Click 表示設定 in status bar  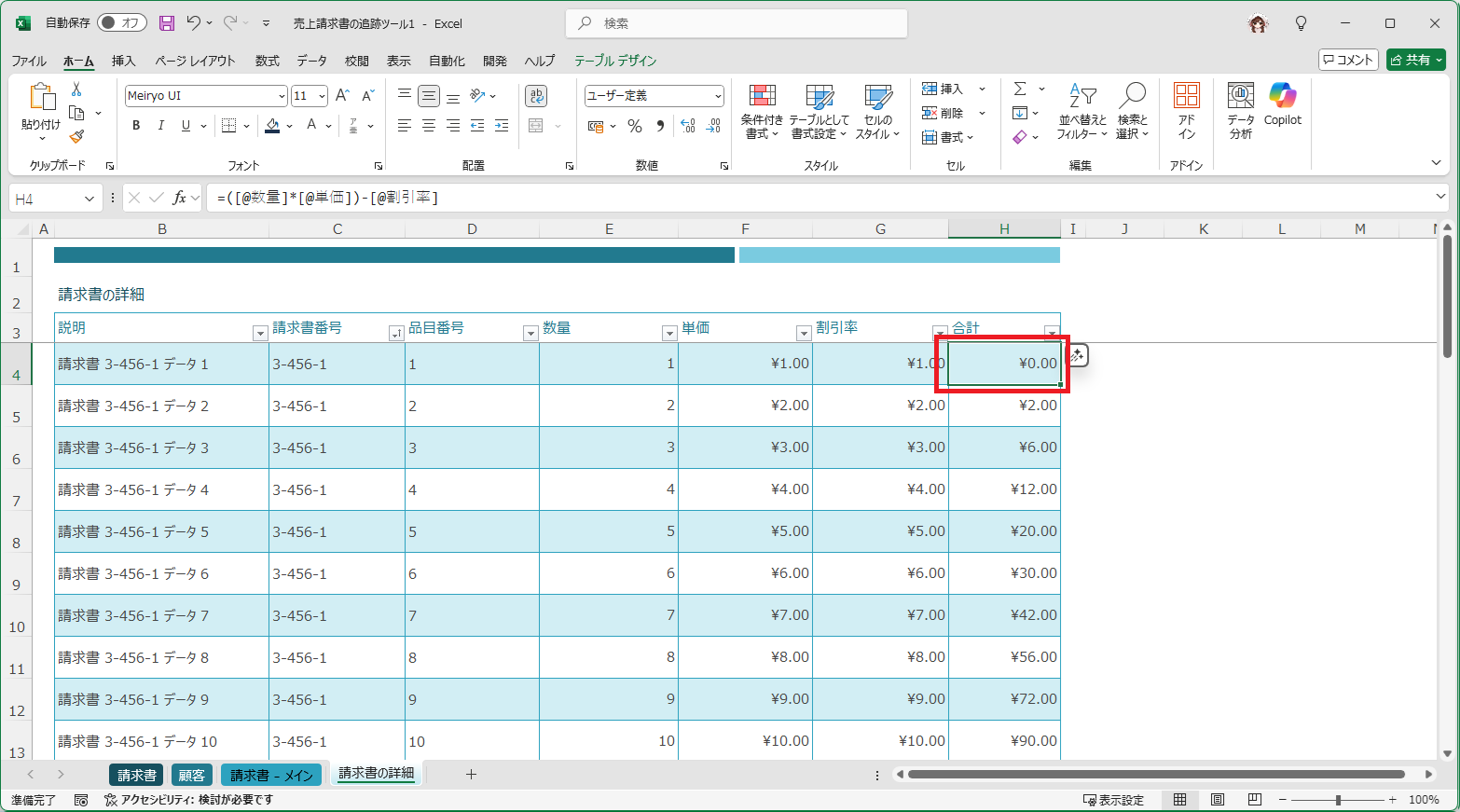1112,800
